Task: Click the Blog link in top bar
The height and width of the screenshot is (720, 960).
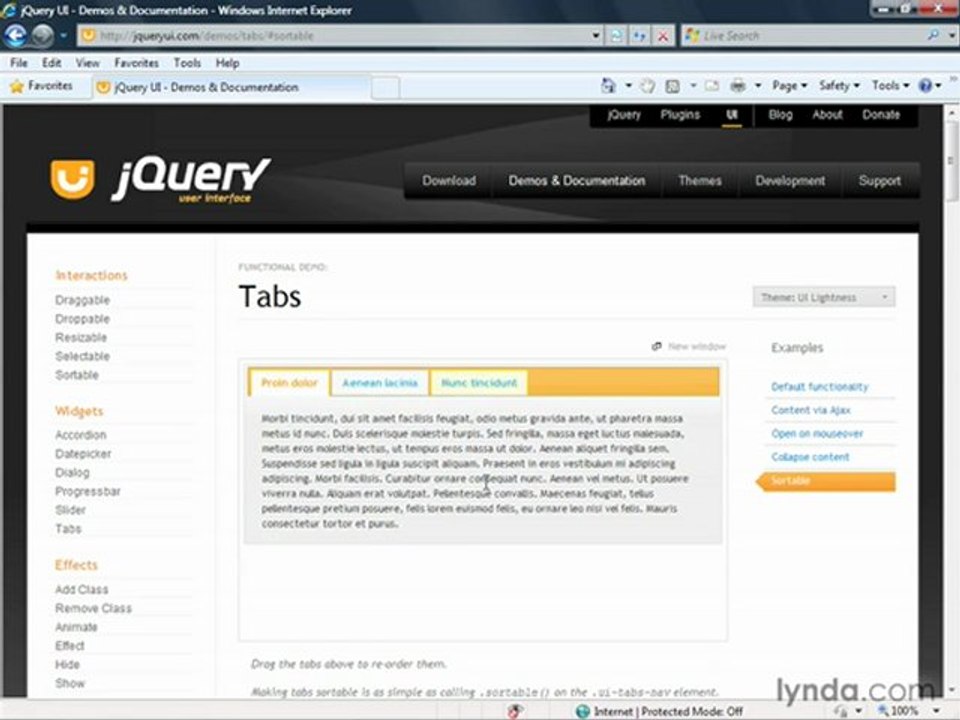Action: pos(780,114)
